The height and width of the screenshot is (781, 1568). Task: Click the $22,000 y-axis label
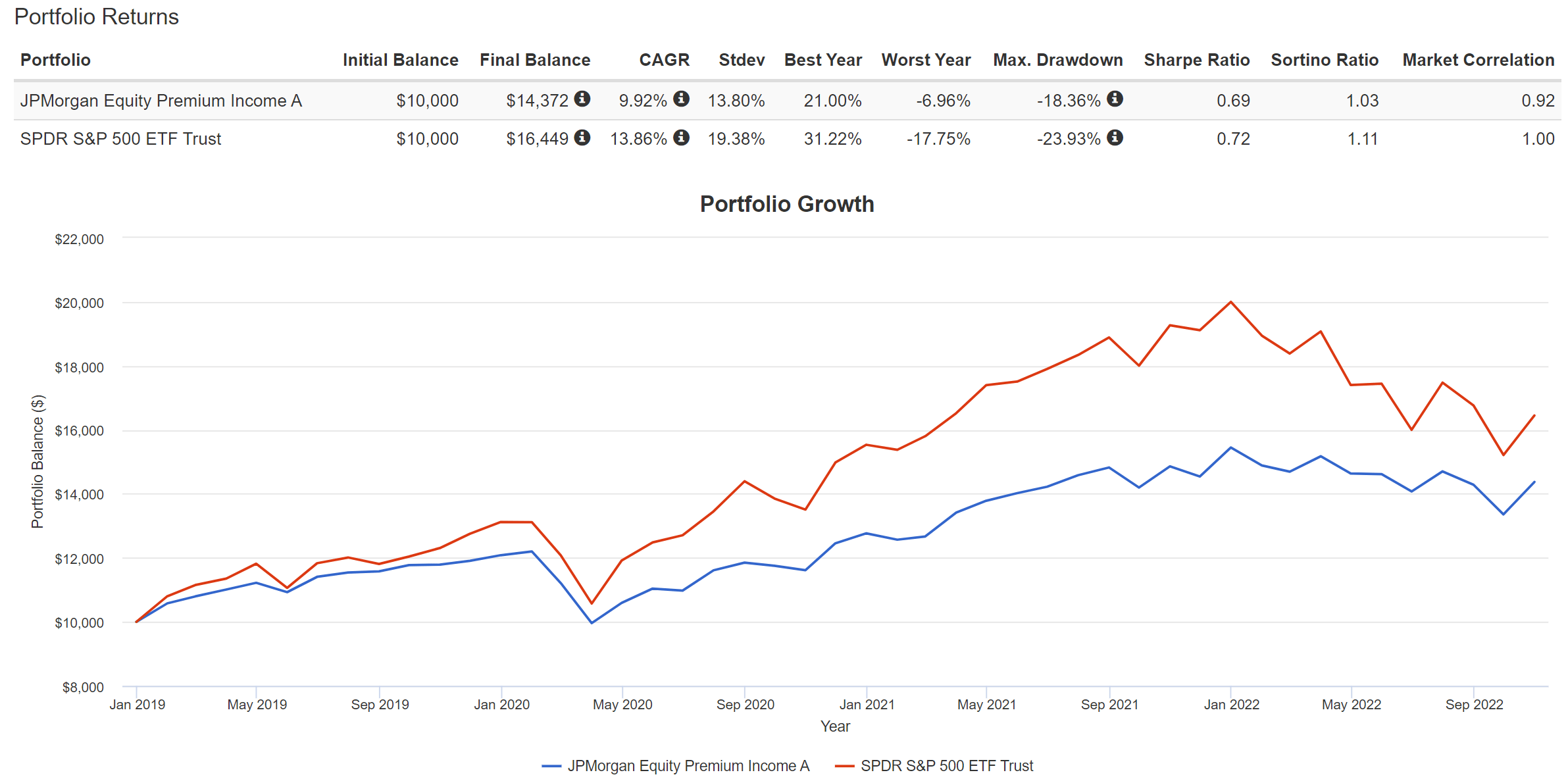point(79,239)
